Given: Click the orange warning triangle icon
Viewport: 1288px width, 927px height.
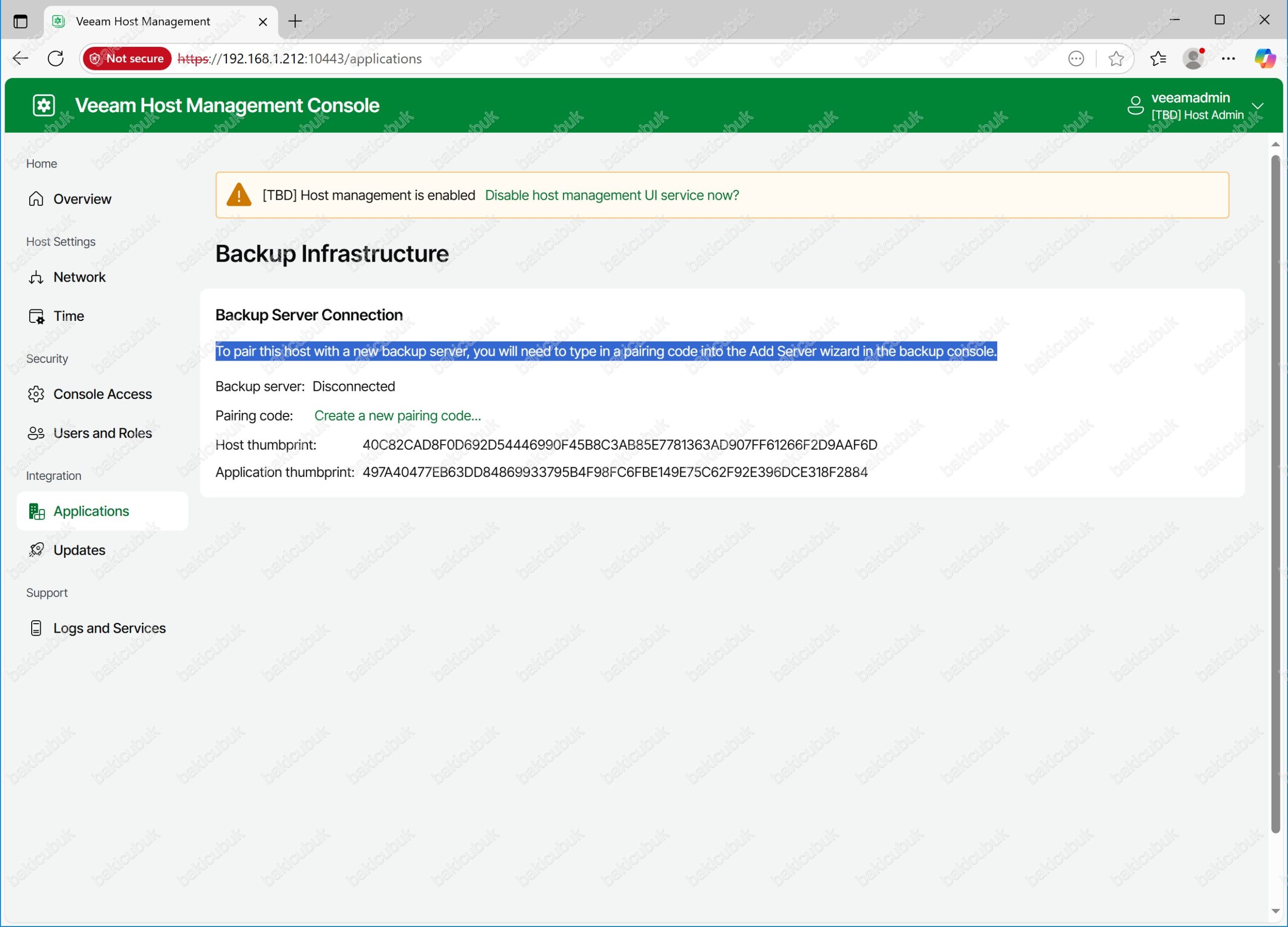Looking at the screenshot, I should [x=239, y=195].
